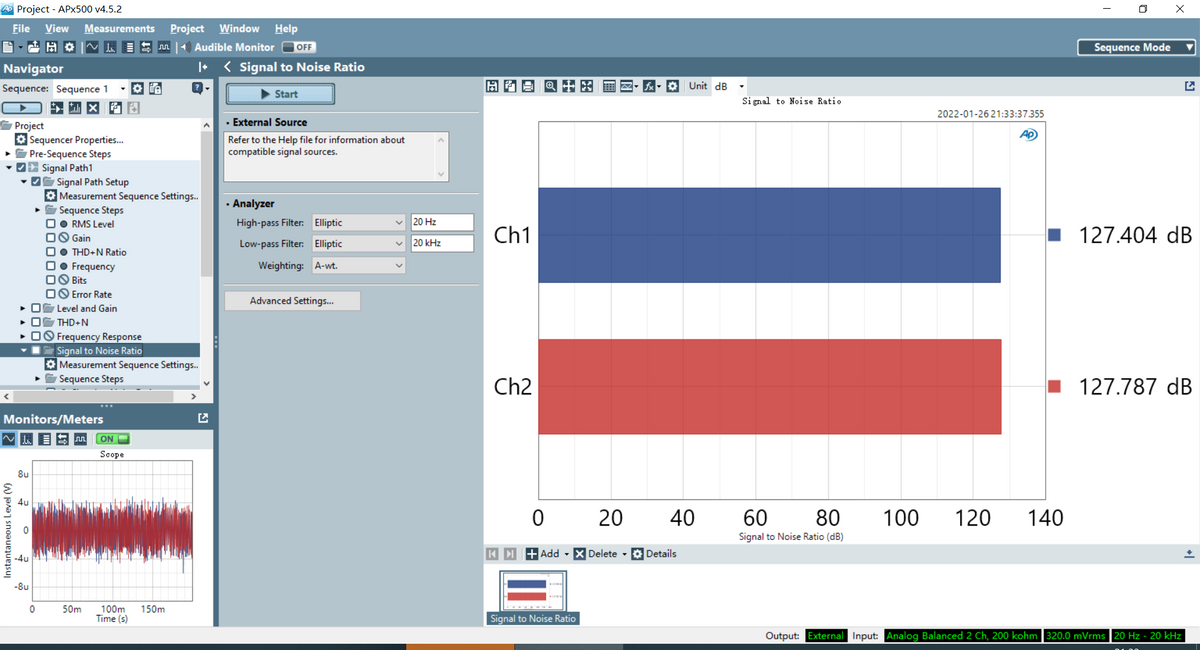Enable Gain step checkbox
1200x650 pixels.
[x=50, y=238]
